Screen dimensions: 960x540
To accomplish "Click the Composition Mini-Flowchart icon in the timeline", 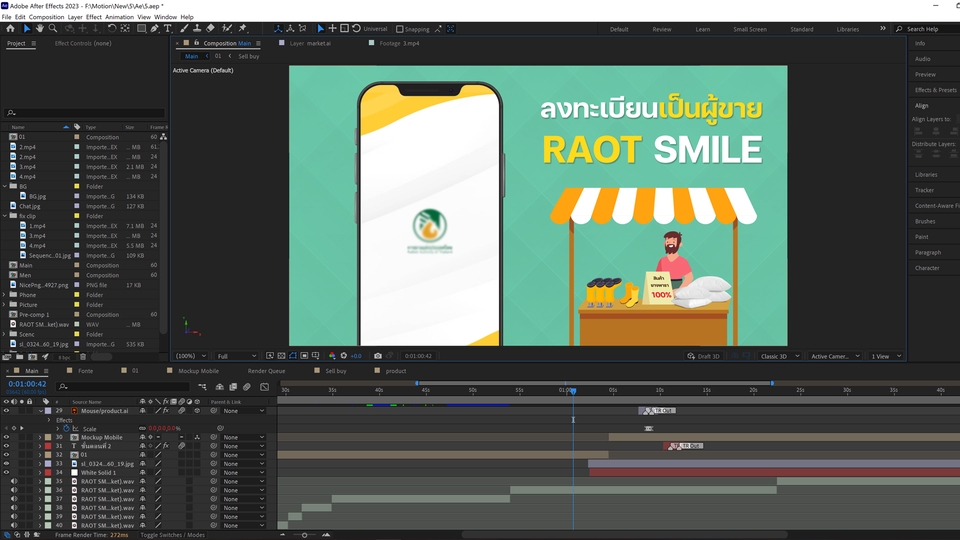I will pos(202,387).
